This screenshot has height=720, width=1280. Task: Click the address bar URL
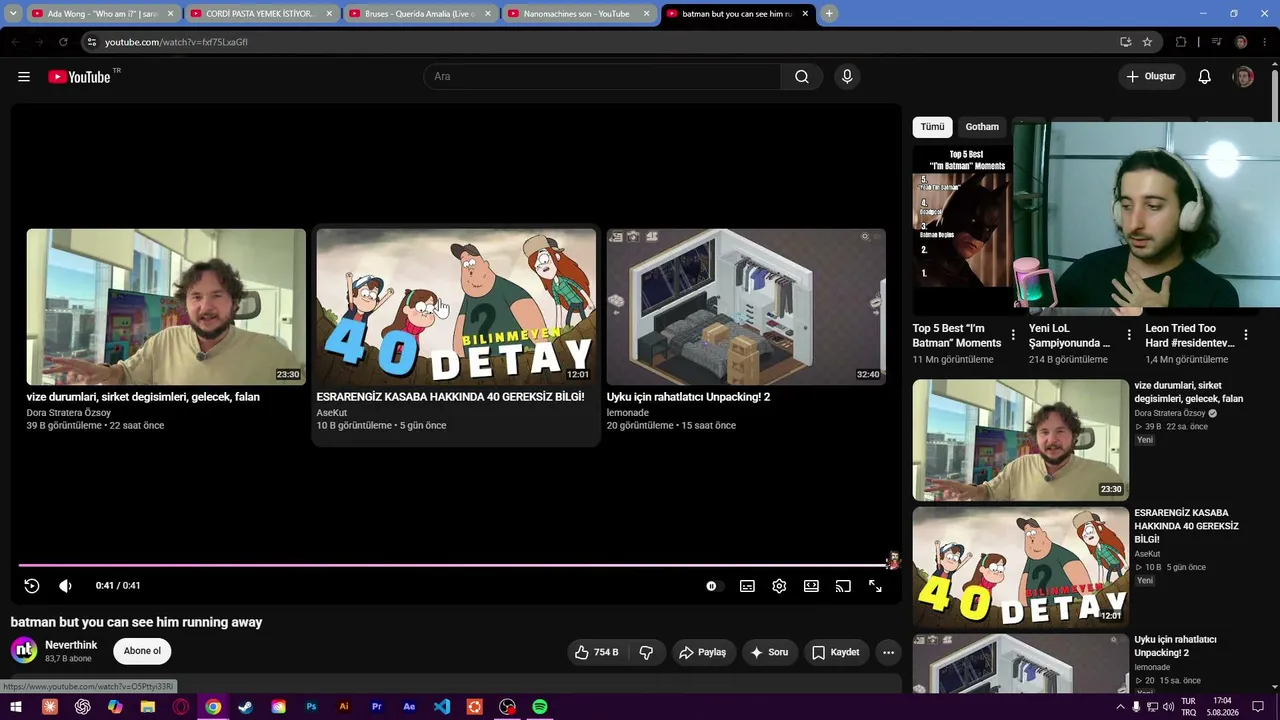coord(176,42)
